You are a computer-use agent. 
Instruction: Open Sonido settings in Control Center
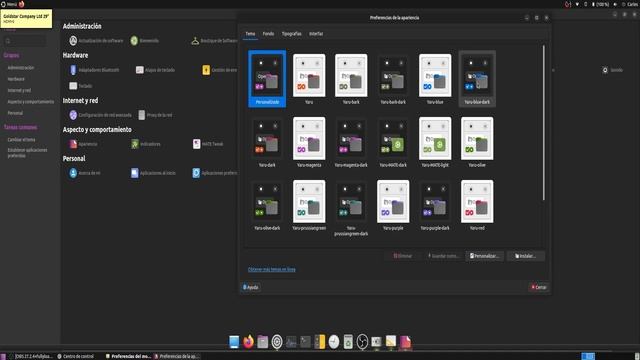[x=613, y=70]
